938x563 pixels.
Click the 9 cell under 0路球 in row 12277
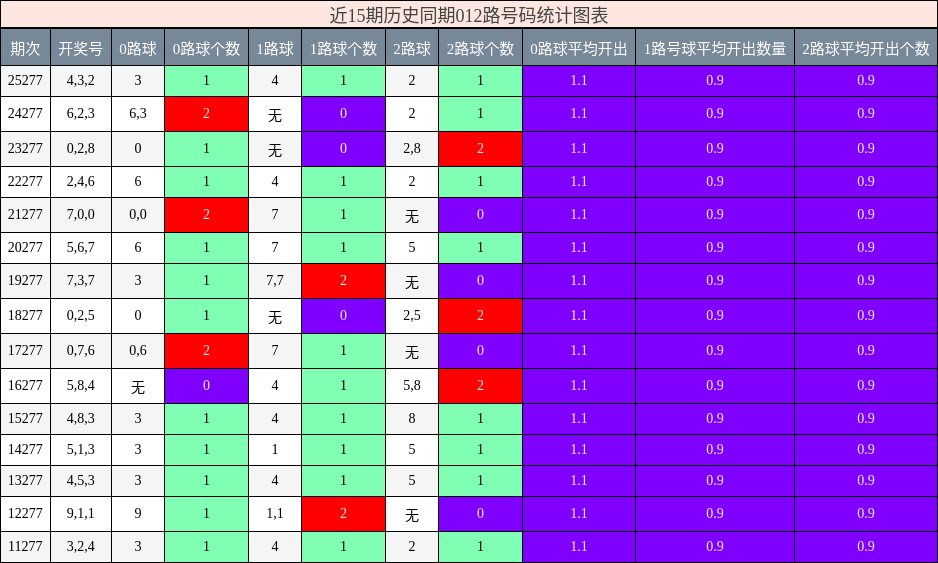point(138,513)
